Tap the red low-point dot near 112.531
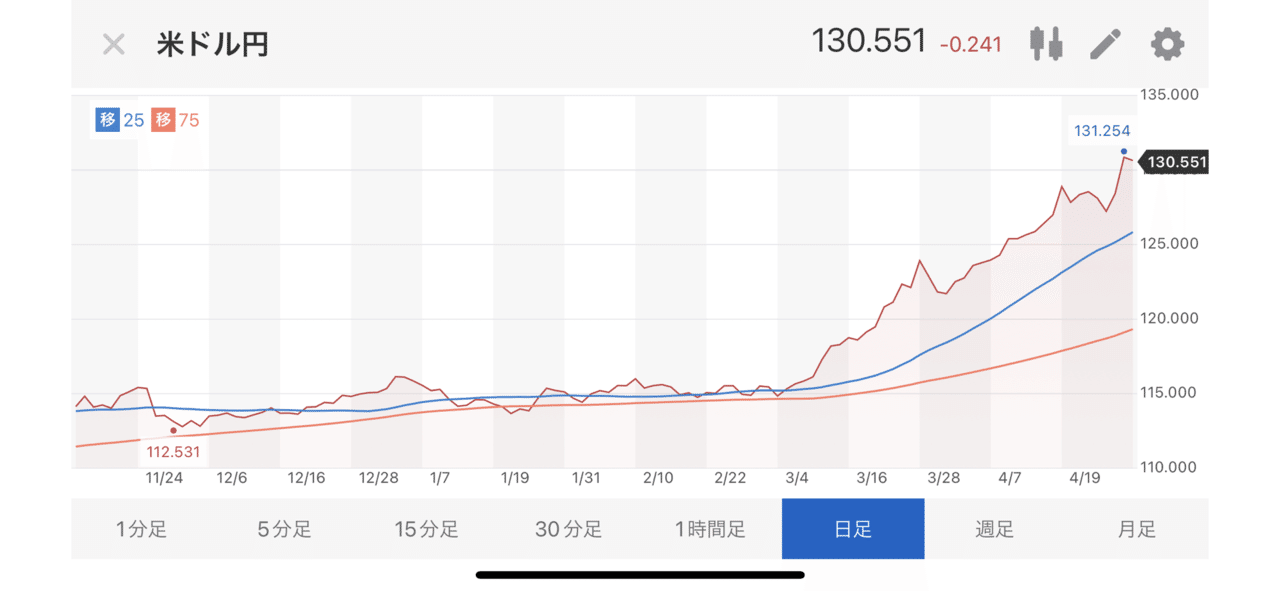Viewport: 1280px width, 591px height. click(x=174, y=430)
